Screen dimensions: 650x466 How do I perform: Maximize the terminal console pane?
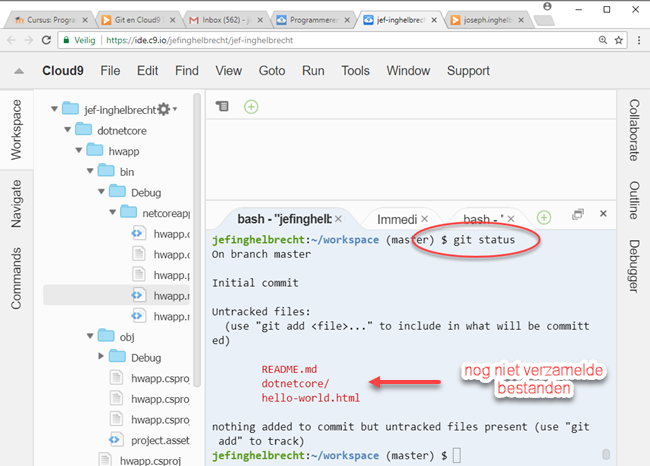[578, 214]
